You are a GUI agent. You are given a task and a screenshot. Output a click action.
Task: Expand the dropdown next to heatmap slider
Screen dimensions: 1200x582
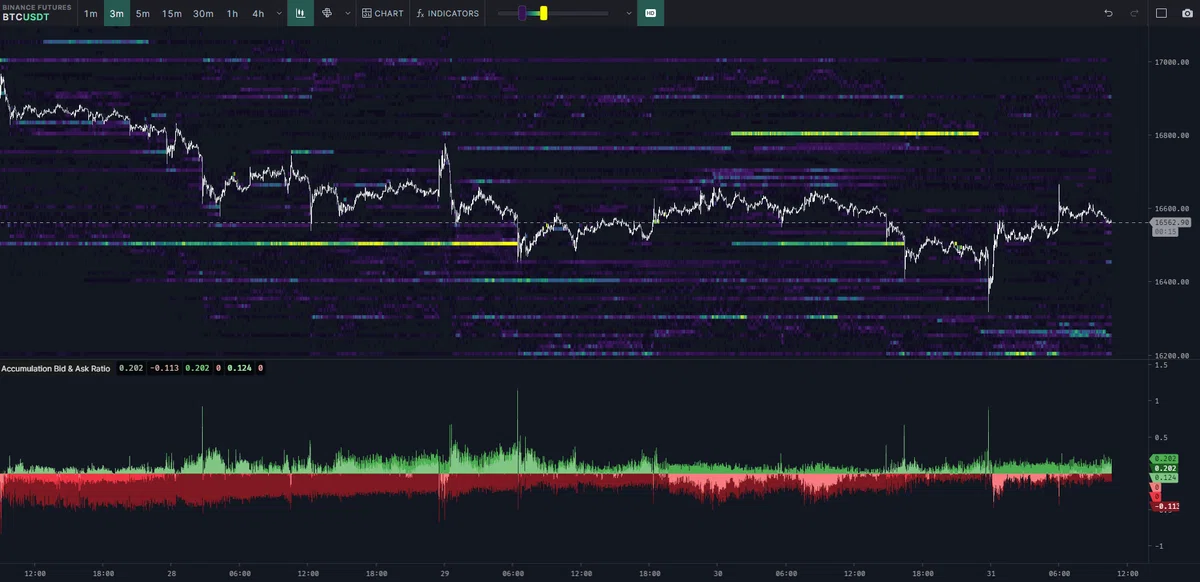(628, 14)
